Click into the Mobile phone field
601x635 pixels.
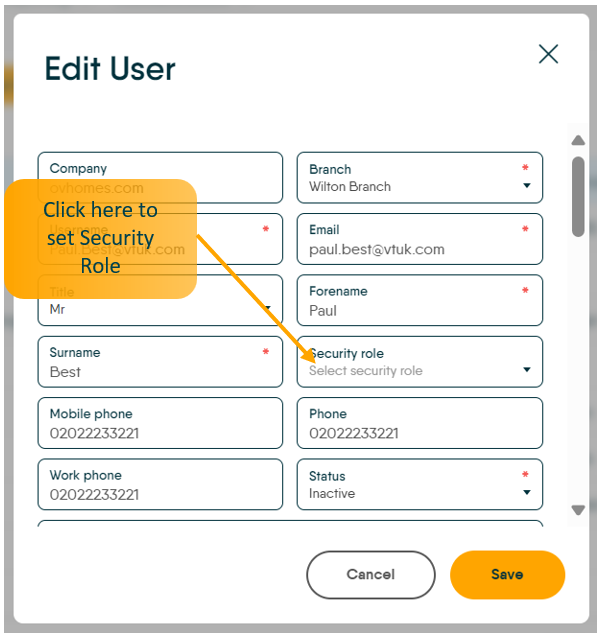tap(160, 424)
